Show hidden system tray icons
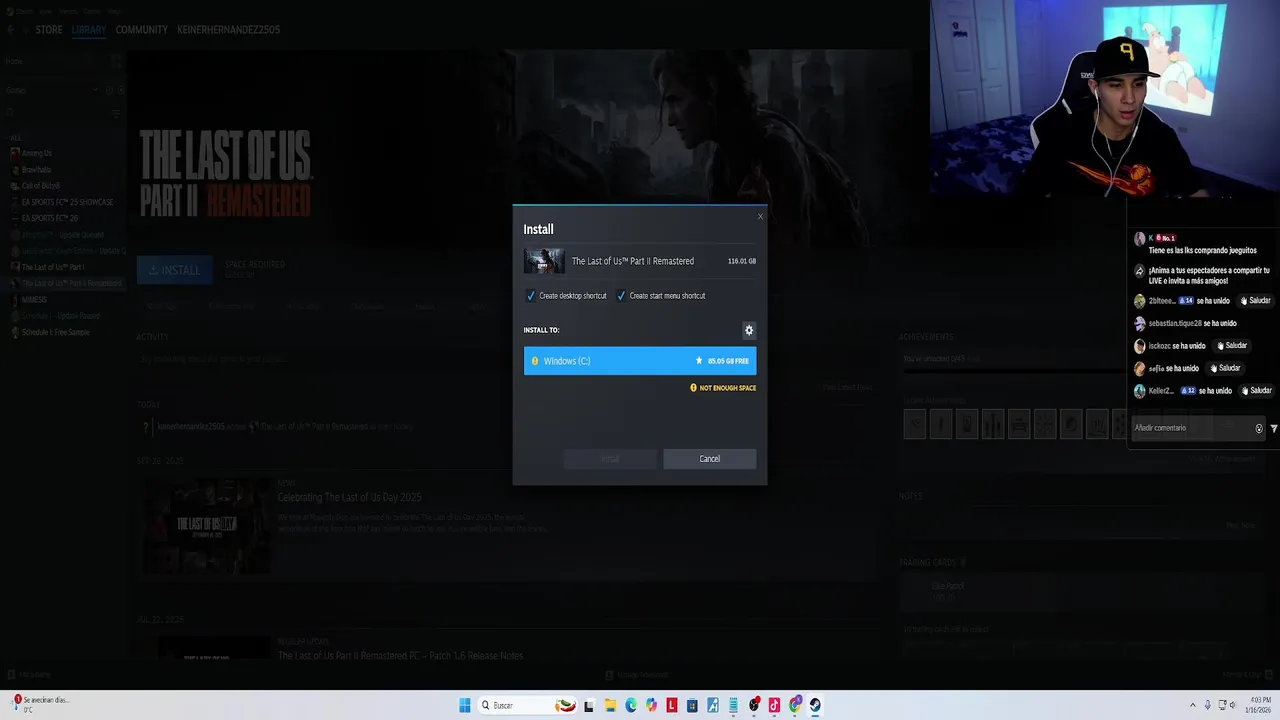The width and height of the screenshot is (1280, 720). click(x=1192, y=705)
